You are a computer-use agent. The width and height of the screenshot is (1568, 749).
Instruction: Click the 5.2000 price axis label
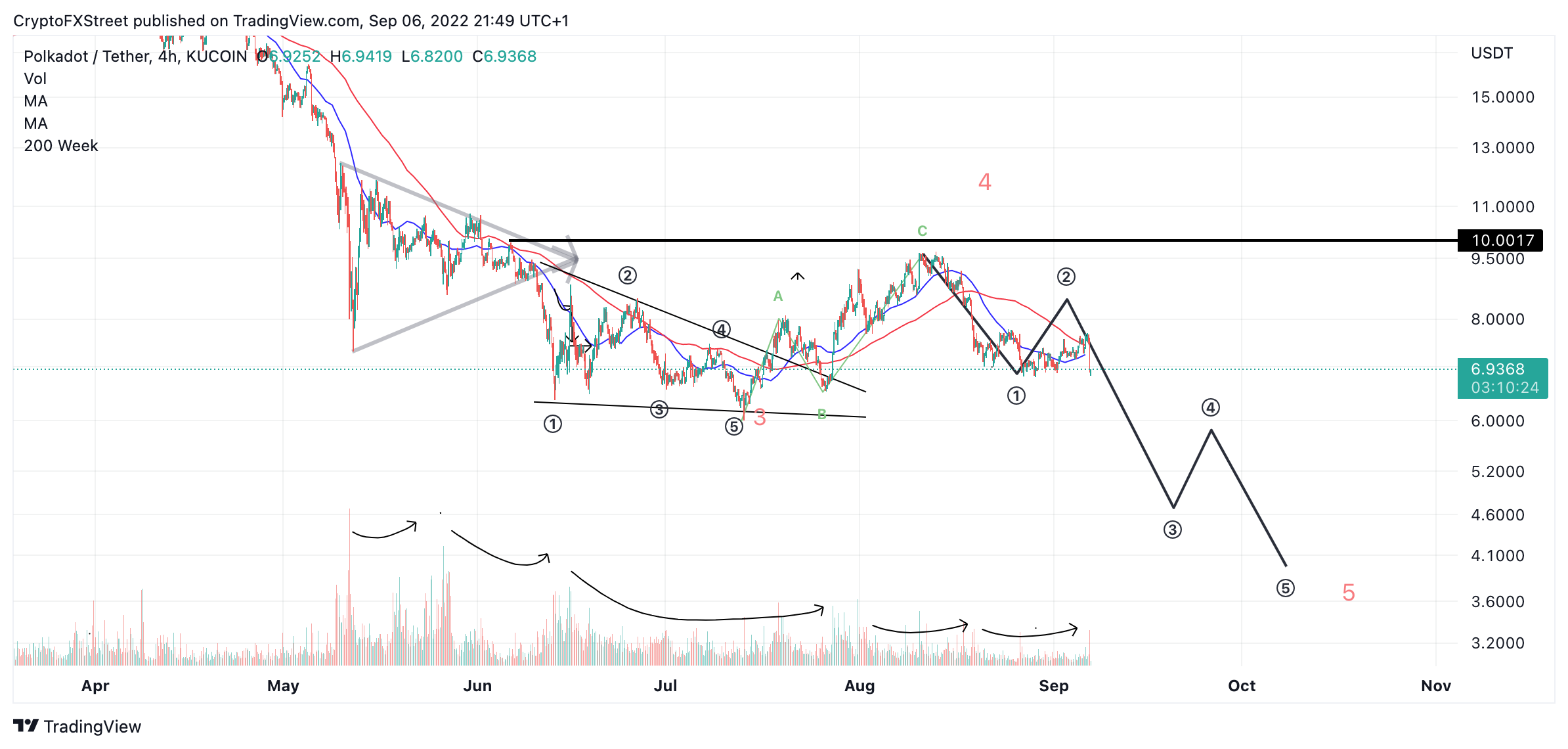pyautogui.click(x=1498, y=472)
